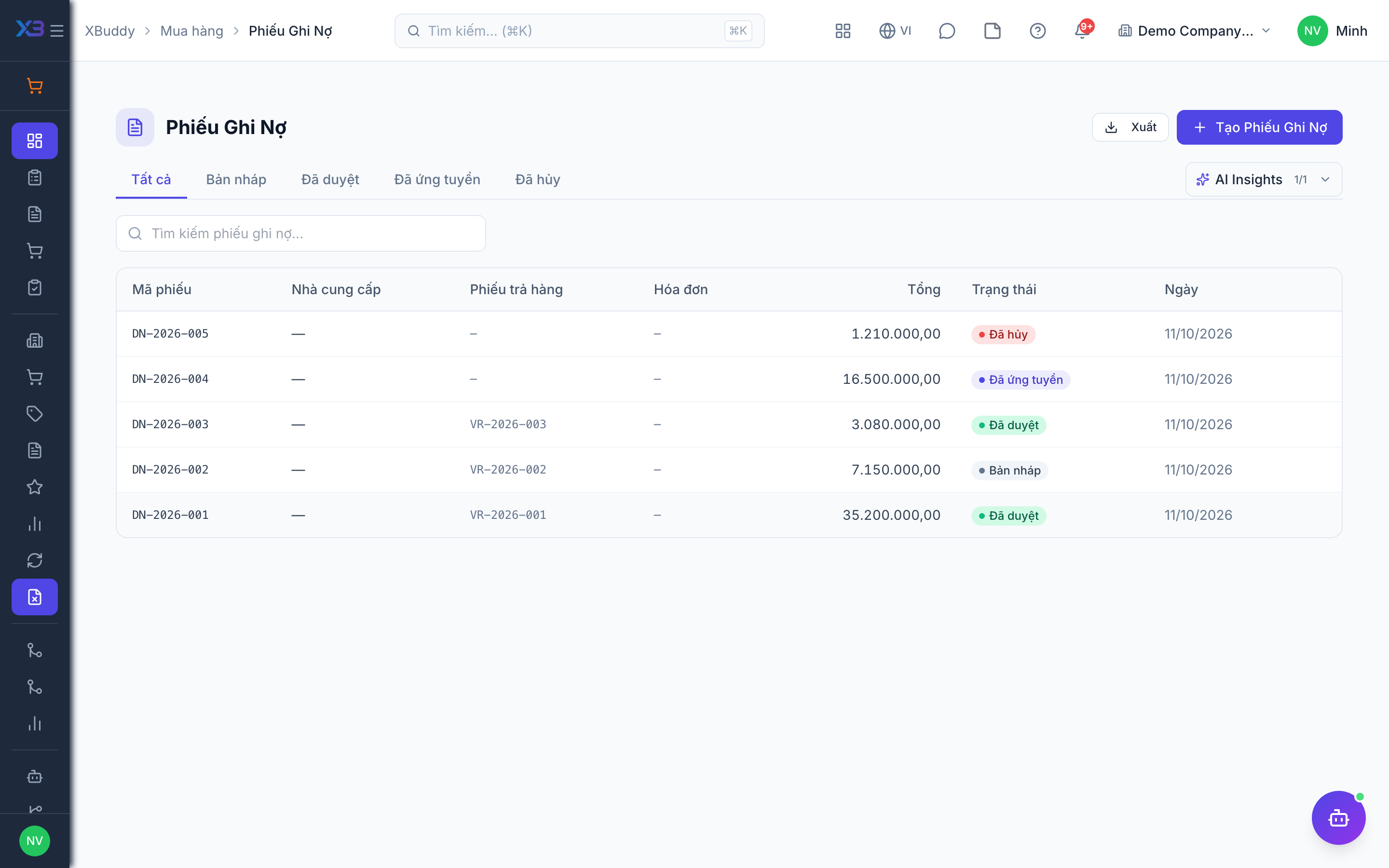Open the Minh user profile menu
Image resolution: width=1389 pixels, height=868 pixels.
point(1332,30)
